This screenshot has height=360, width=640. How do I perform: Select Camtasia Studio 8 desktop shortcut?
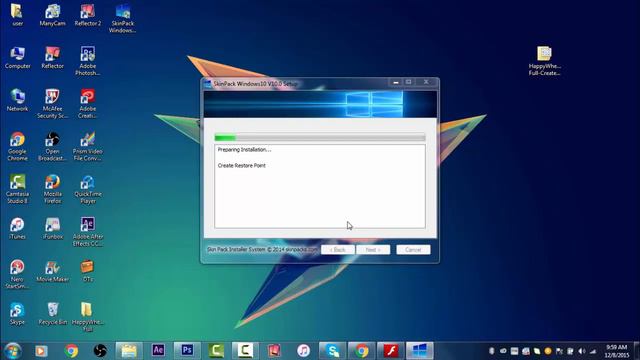click(x=18, y=189)
